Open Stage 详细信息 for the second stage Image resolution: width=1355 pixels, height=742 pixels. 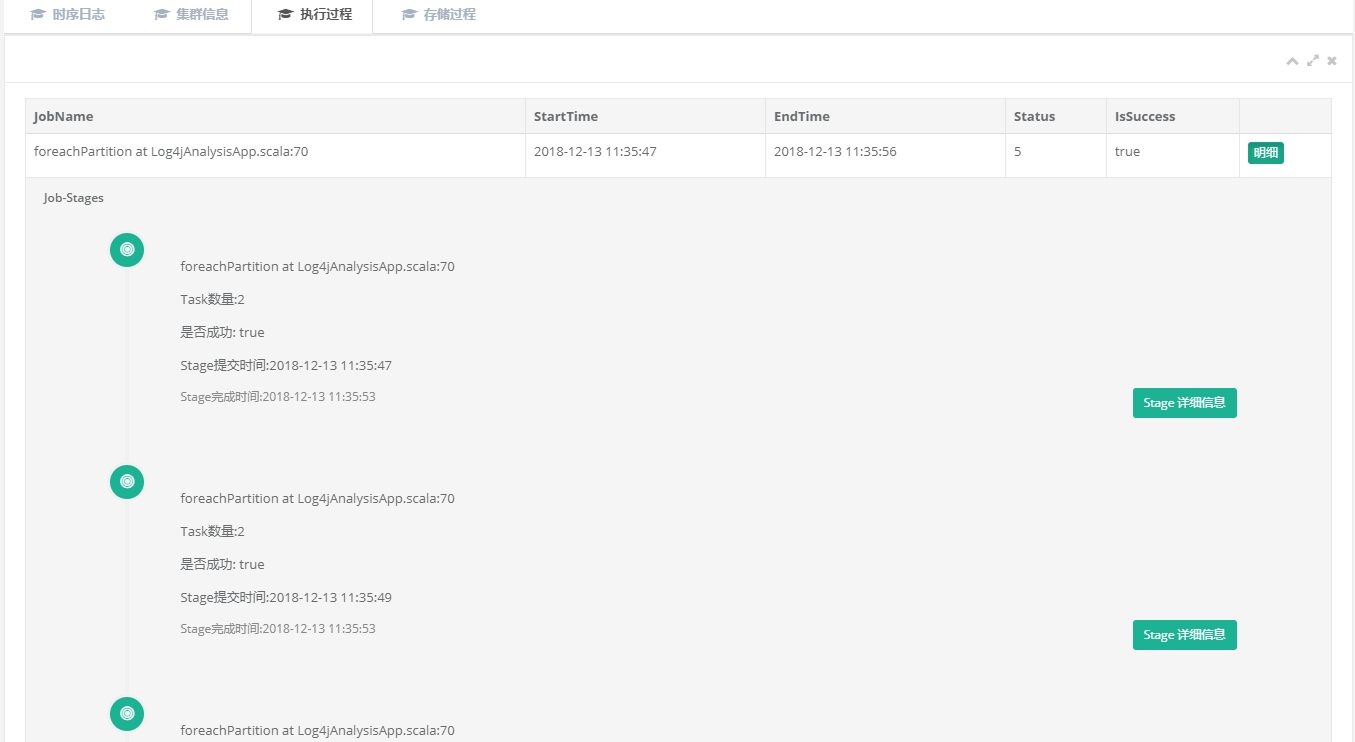(x=1184, y=635)
